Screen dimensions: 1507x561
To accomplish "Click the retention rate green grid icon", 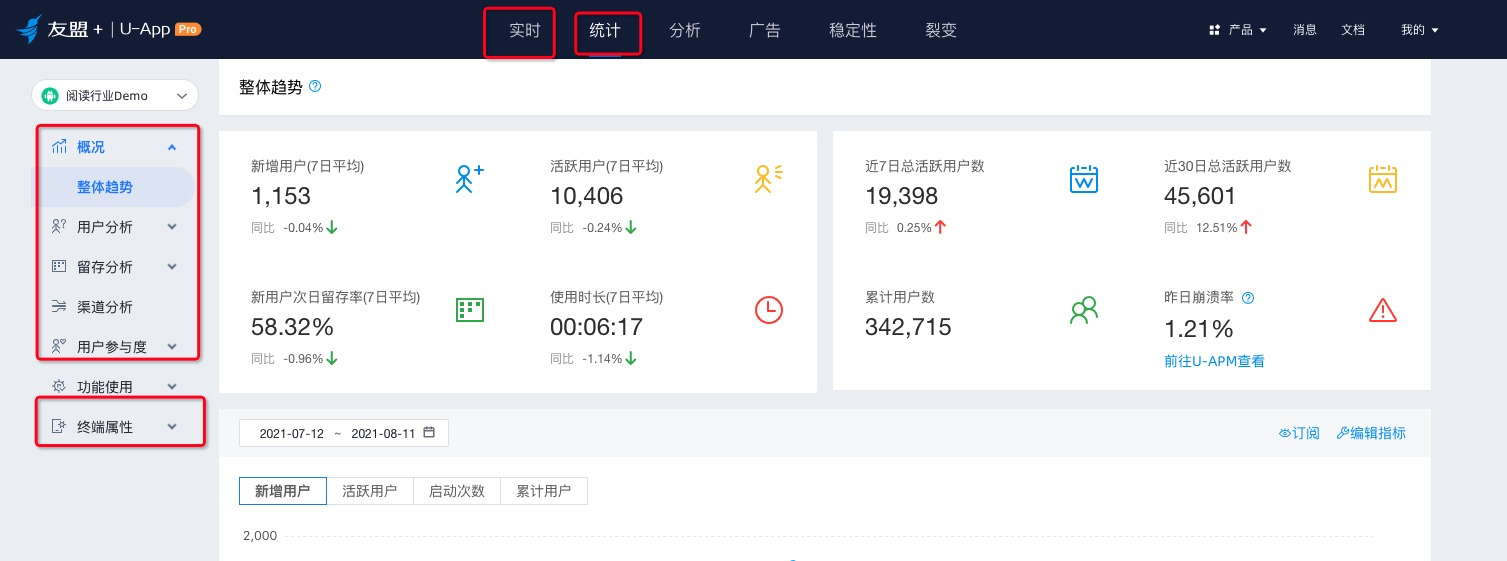I will pyautogui.click(x=469, y=310).
